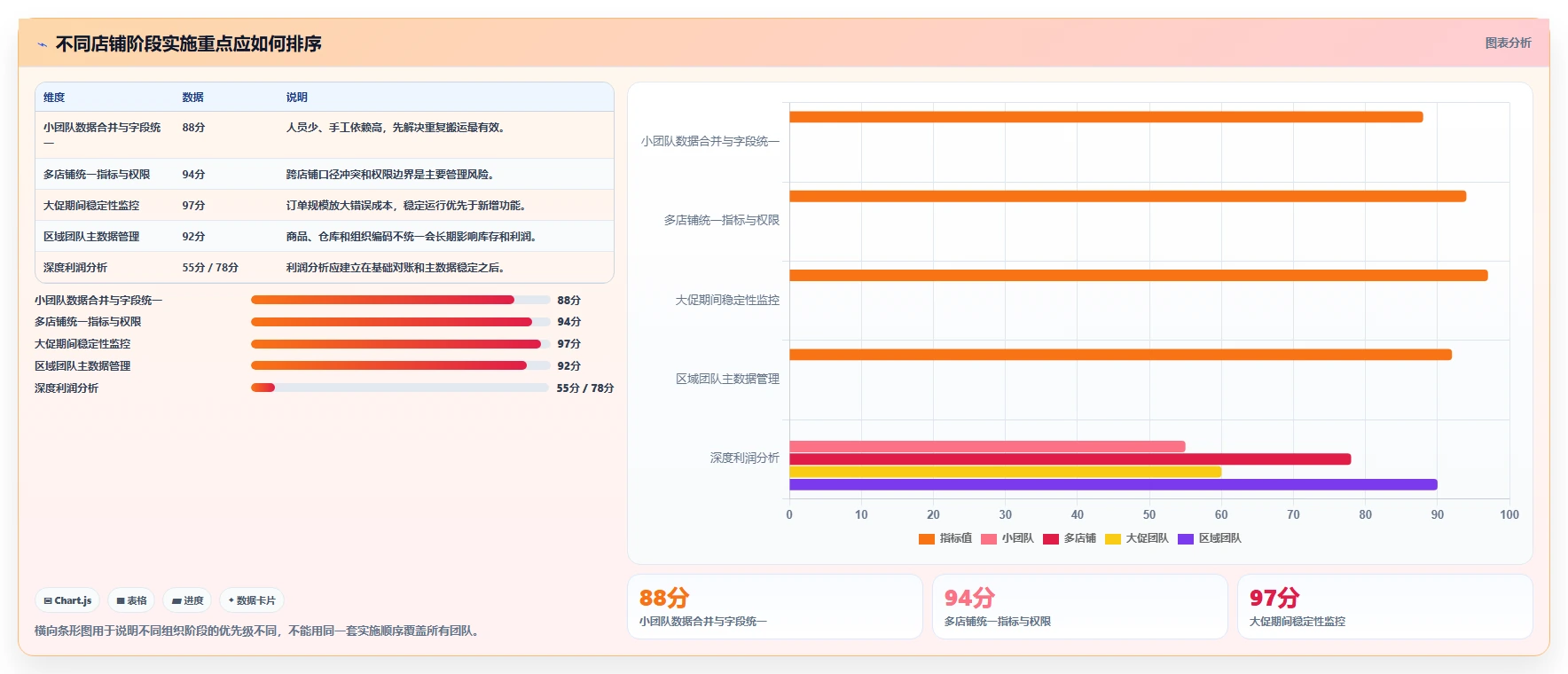
Task: Toggle the 区域团队 legend item
Action: click(1210, 538)
